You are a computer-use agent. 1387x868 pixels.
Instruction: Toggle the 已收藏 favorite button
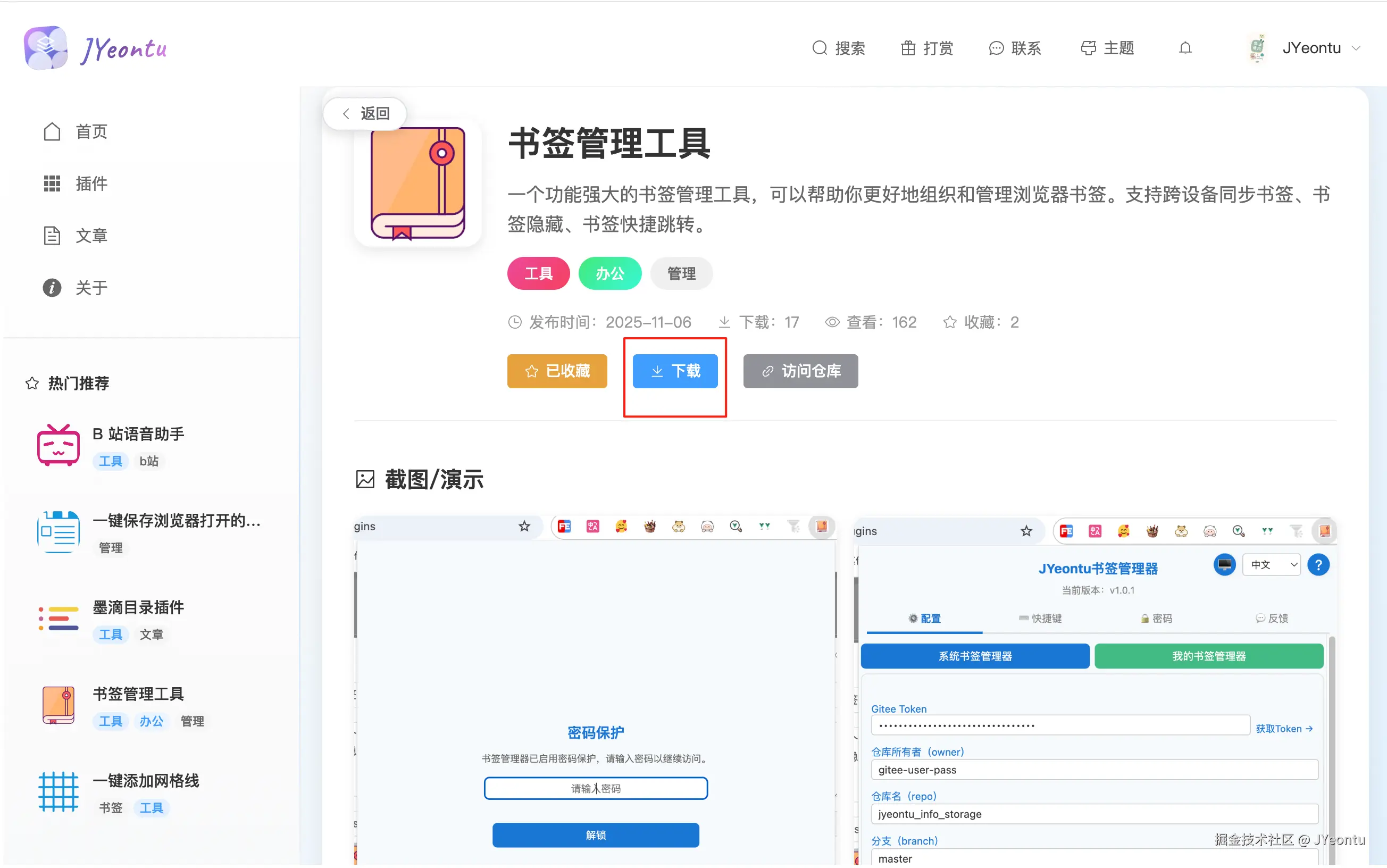pyautogui.click(x=557, y=371)
